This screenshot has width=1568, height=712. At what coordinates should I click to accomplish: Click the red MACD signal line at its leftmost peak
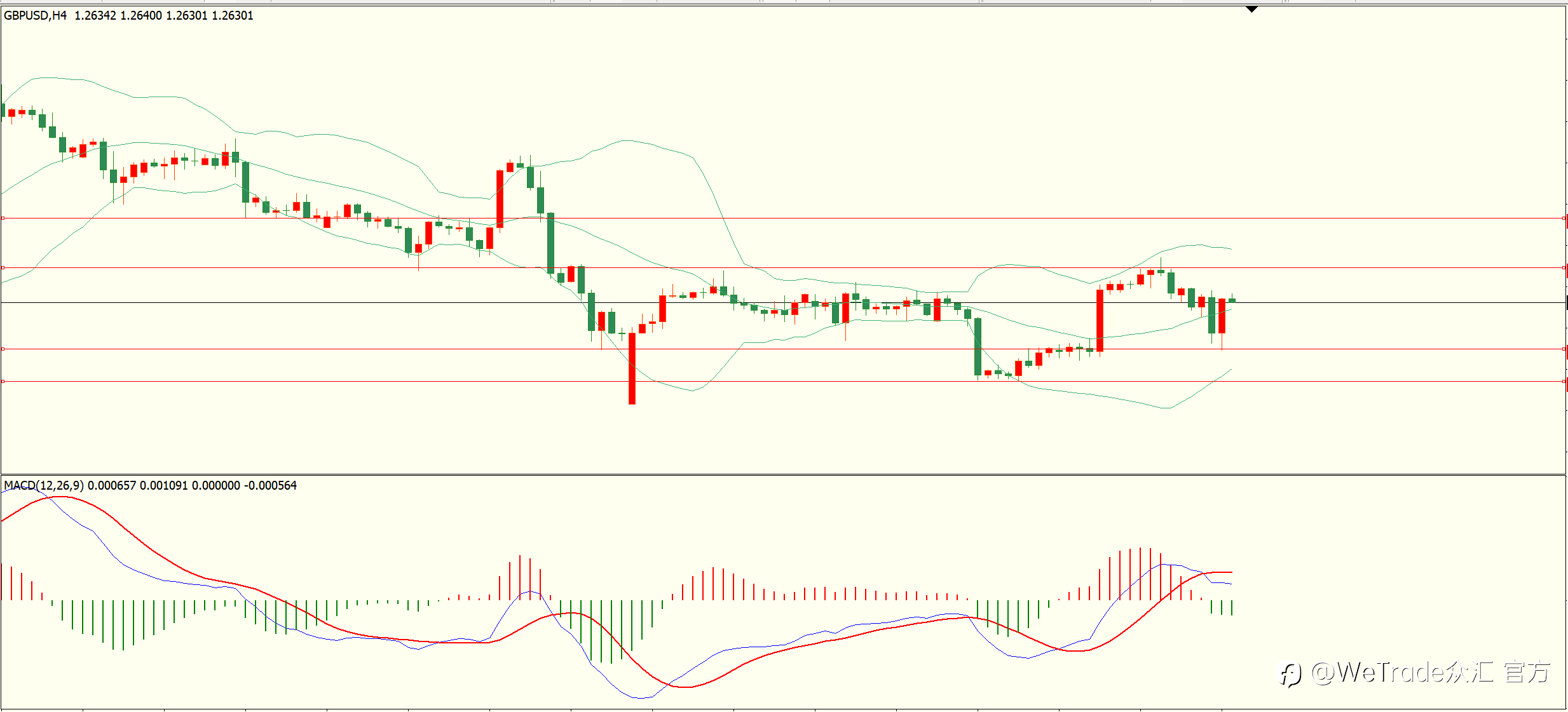pos(60,497)
